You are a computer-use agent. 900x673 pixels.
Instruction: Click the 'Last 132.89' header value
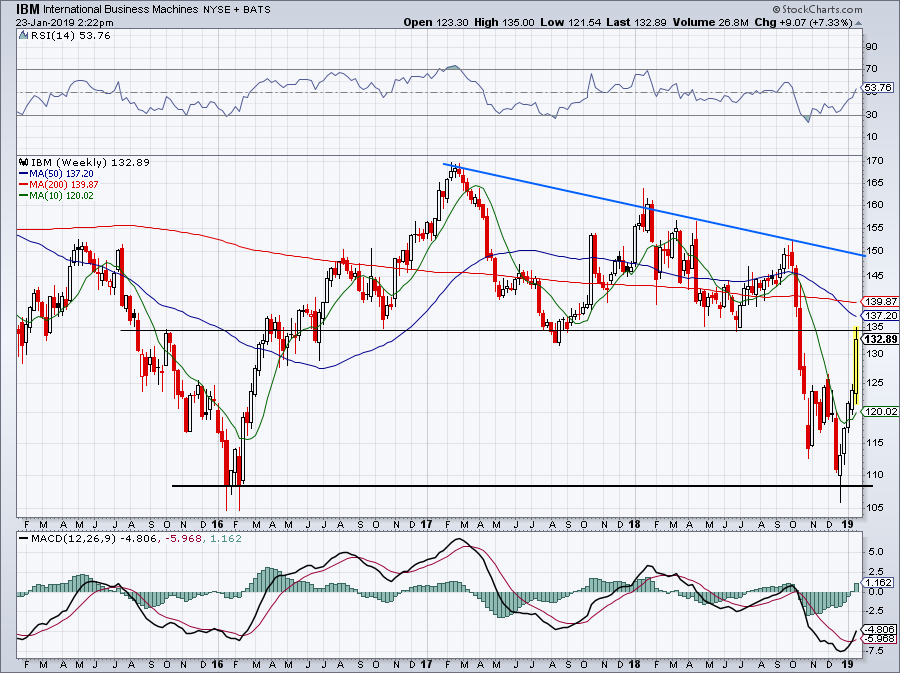tap(636, 22)
